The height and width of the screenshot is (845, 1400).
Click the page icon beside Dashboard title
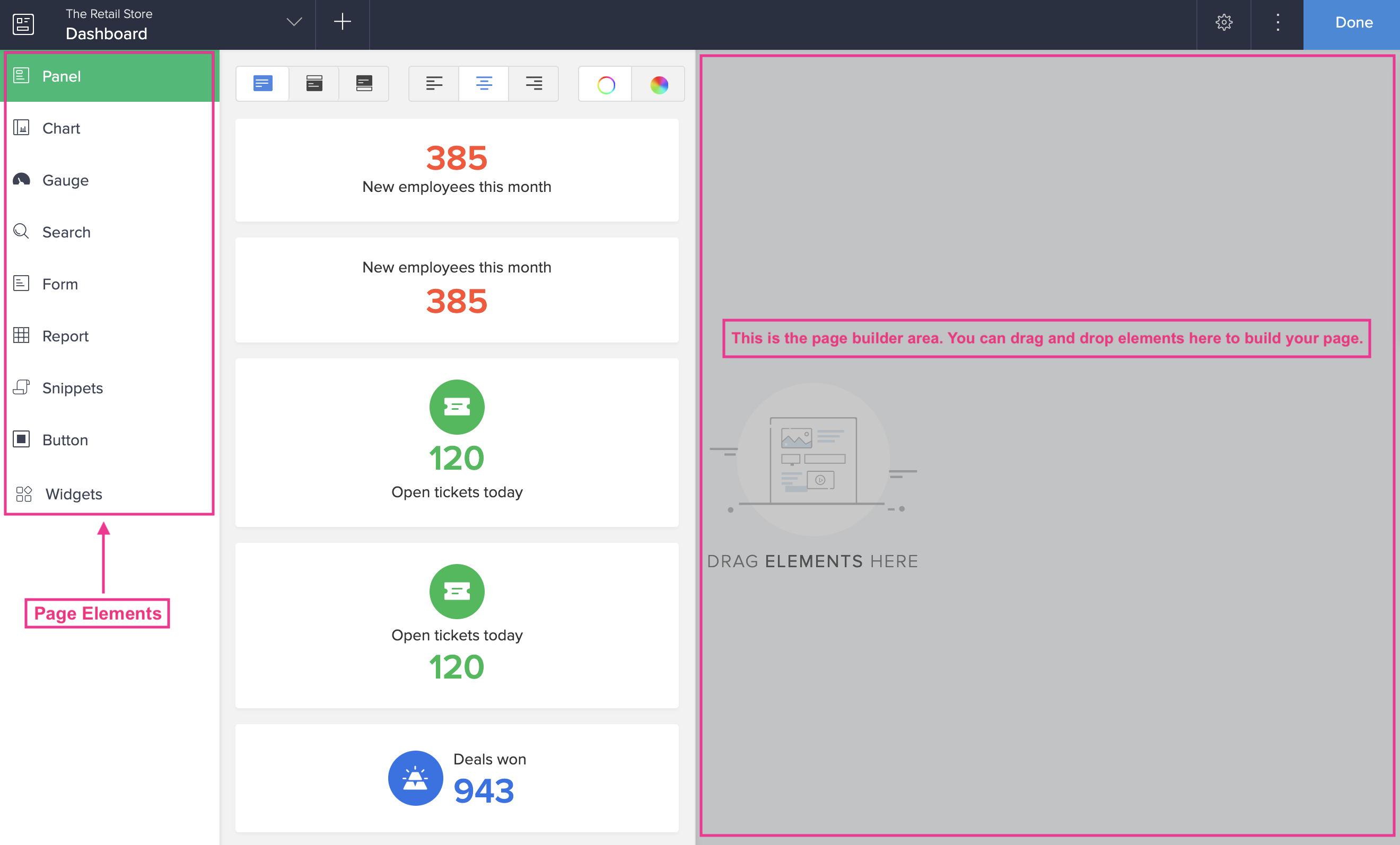(23, 24)
